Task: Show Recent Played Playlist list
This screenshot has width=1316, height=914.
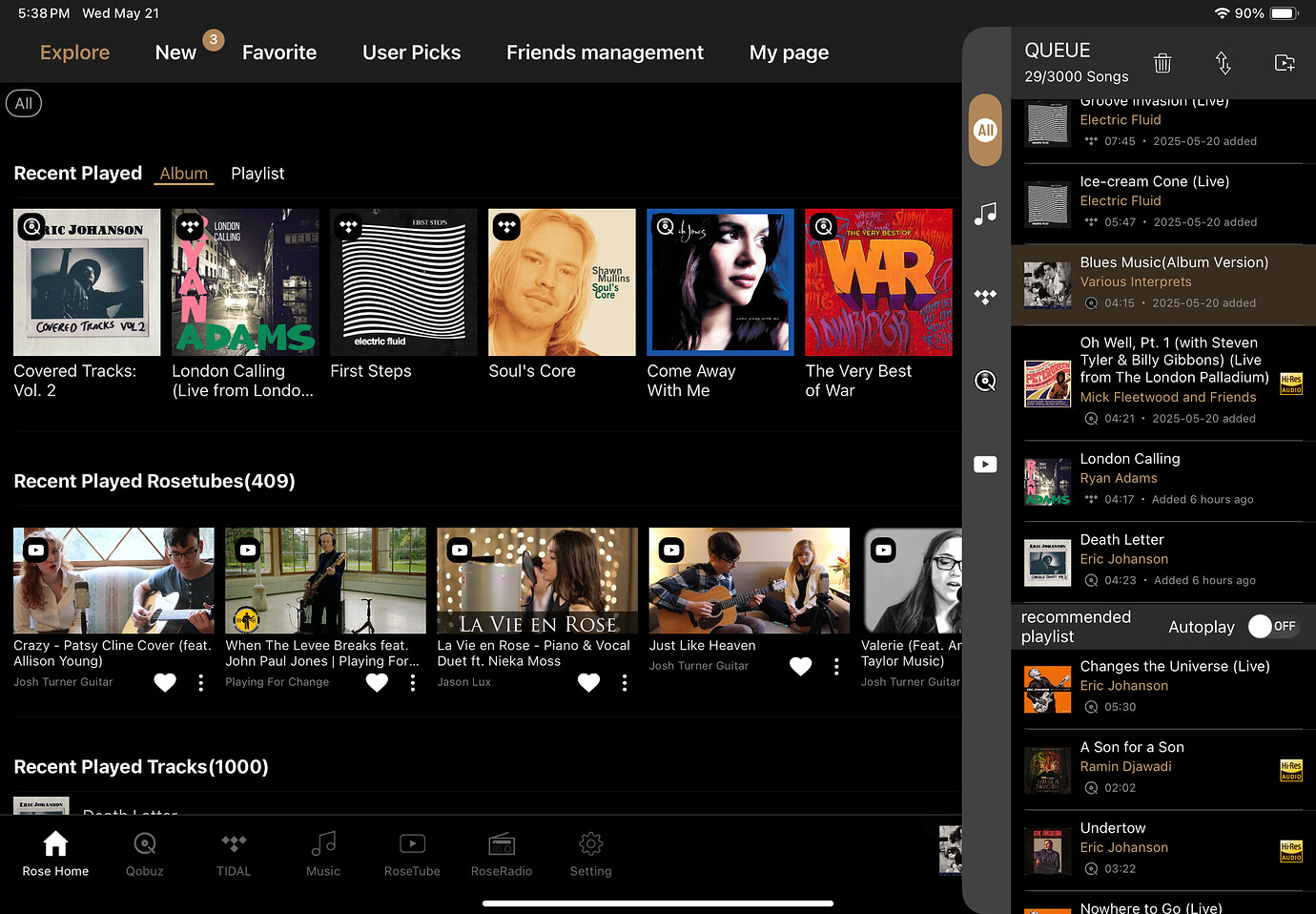Action: coord(257,174)
